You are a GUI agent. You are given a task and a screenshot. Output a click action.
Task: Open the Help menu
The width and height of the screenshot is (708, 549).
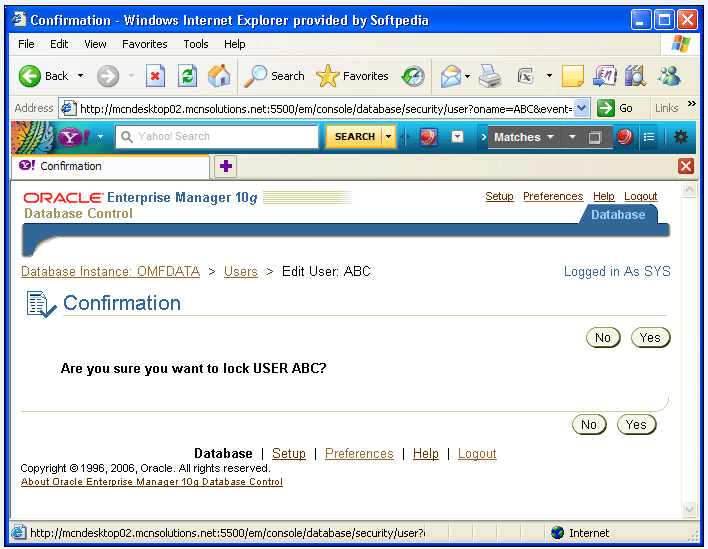pyautogui.click(x=235, y=44)
